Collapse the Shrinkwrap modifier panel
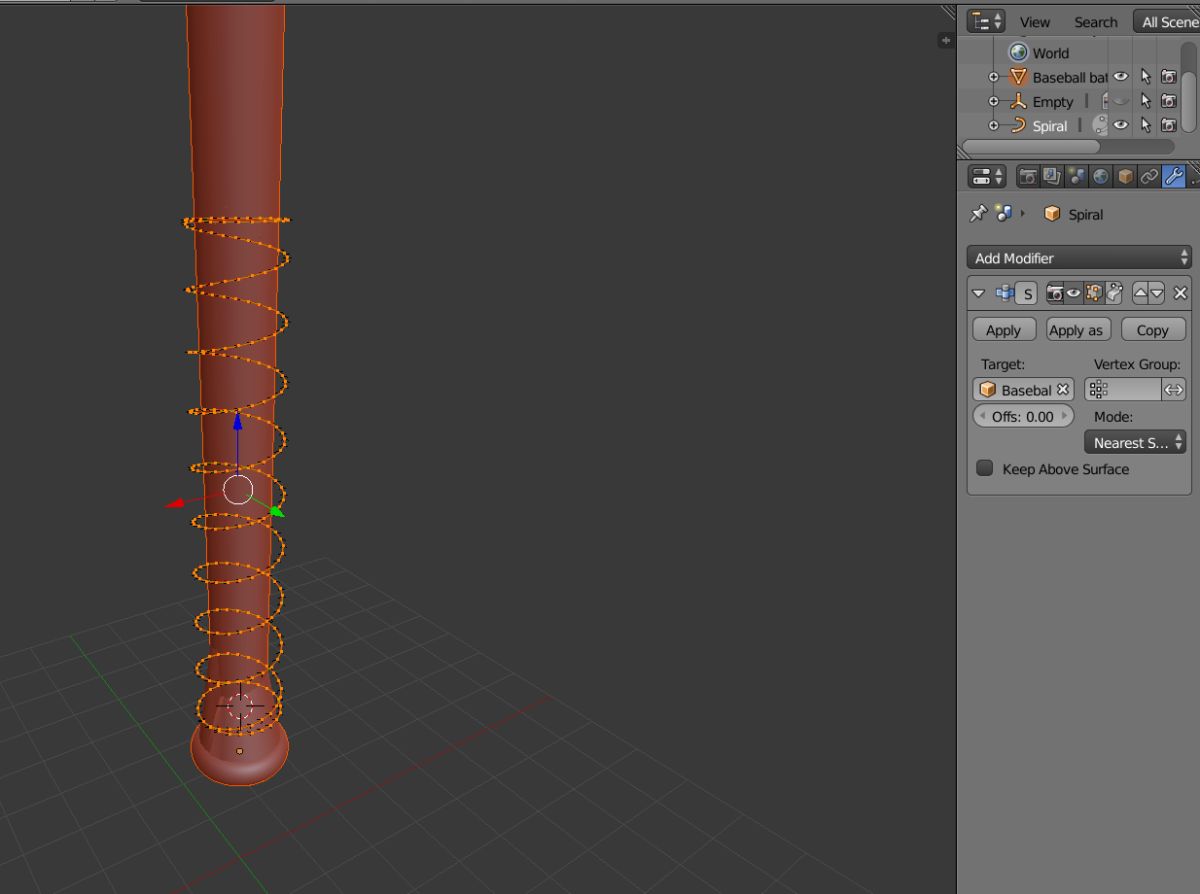 coord(979,293)
